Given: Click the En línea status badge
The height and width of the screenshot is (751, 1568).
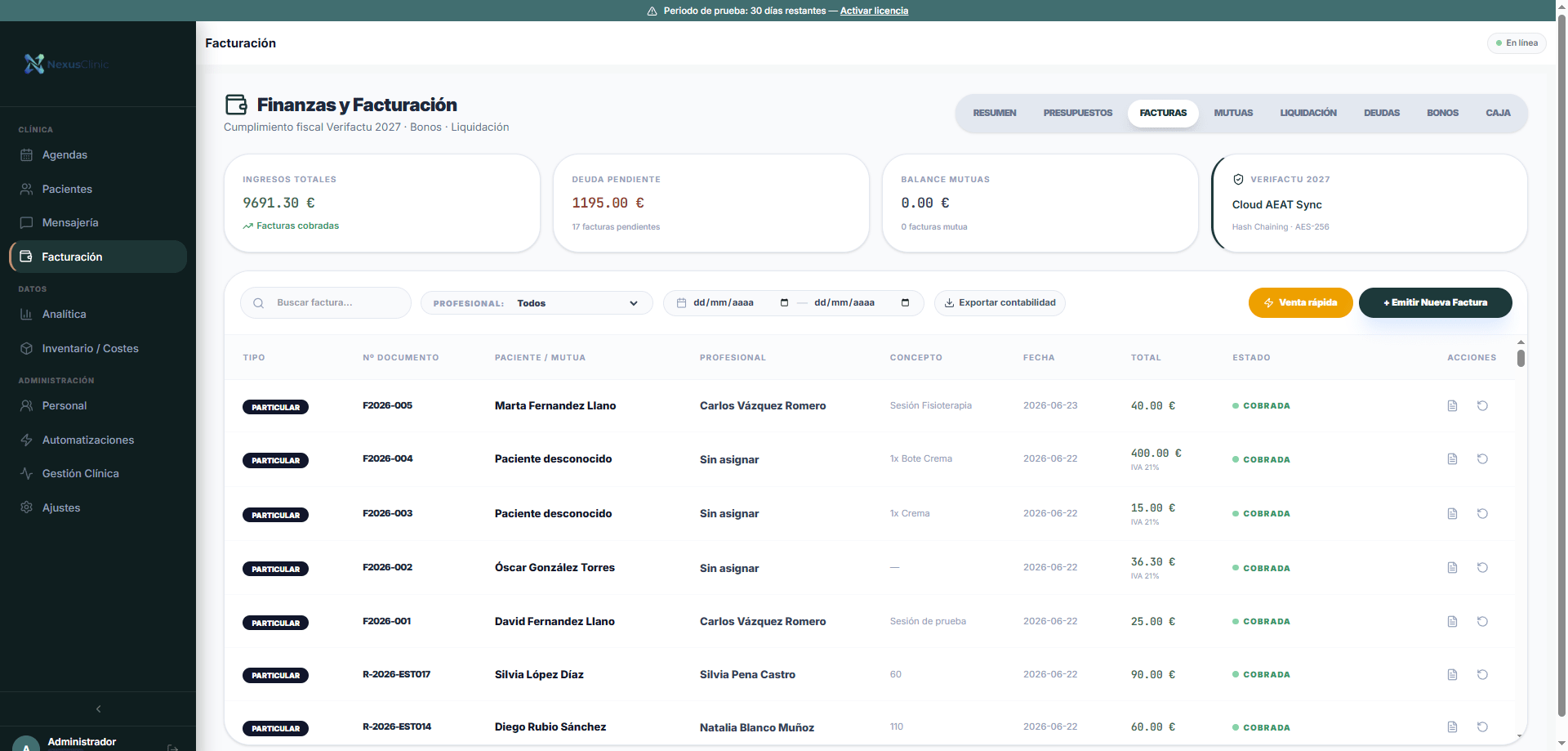Looking at the screenshot, I should [x=1517, y=42].
